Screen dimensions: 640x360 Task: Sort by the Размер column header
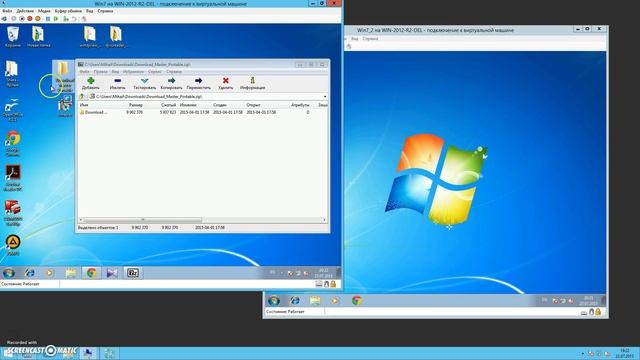pyautogui.click(x=136, y=105)
